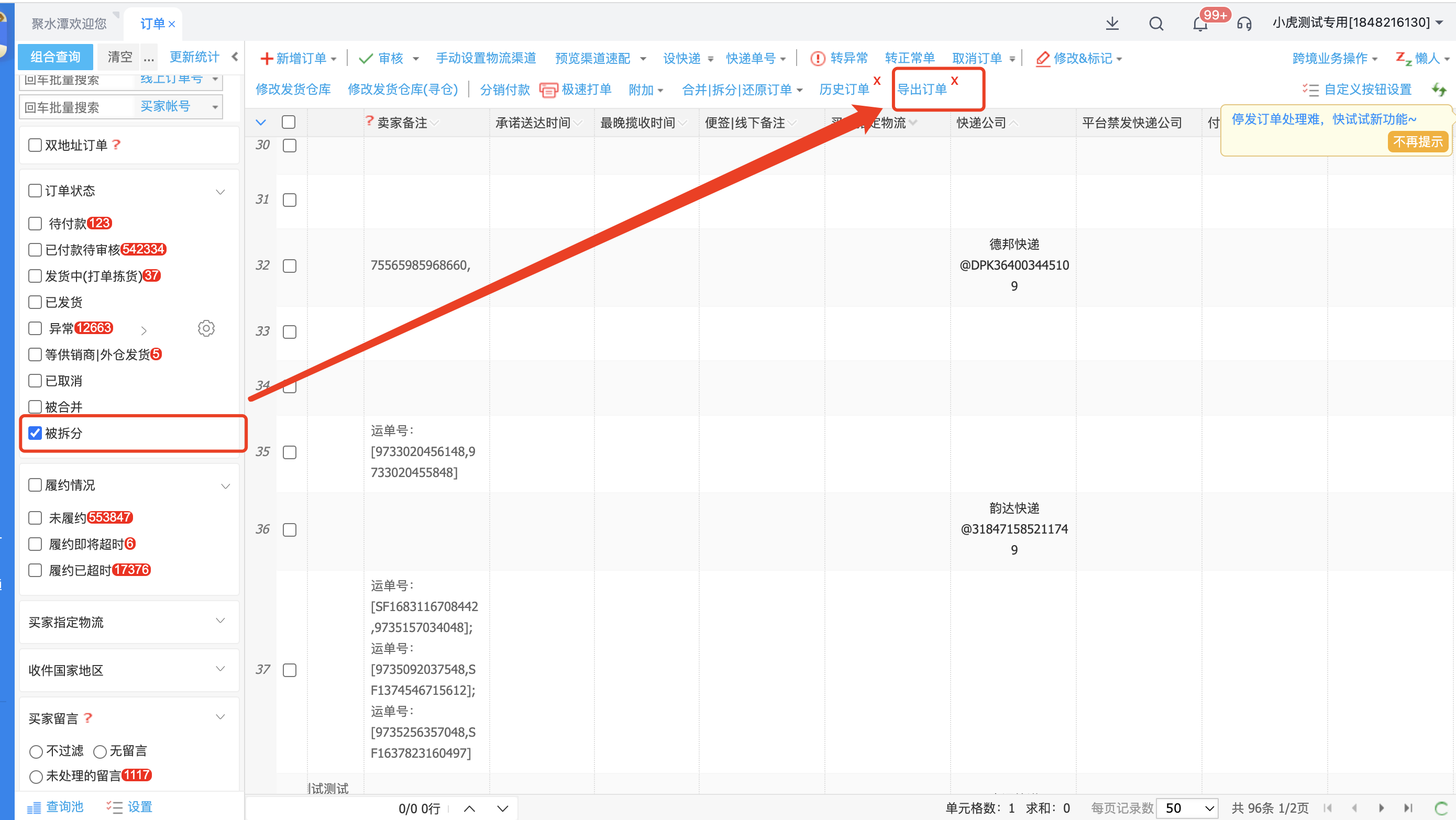Open the 查询池 icon link
The height and width of the screenshot is (820, 1456).
(x=55, y=807)
